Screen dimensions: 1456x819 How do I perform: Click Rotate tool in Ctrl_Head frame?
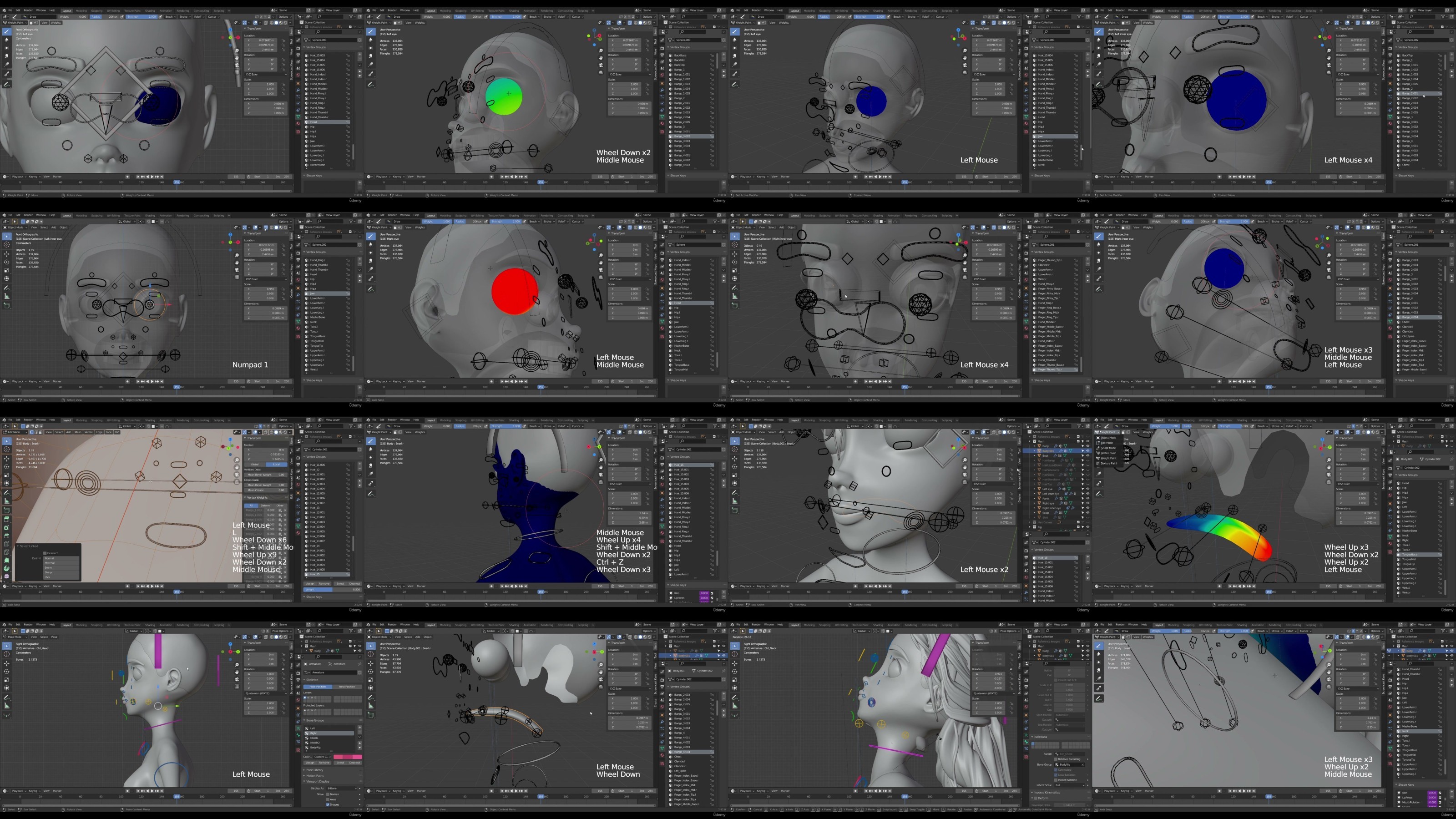coord(7,672)
